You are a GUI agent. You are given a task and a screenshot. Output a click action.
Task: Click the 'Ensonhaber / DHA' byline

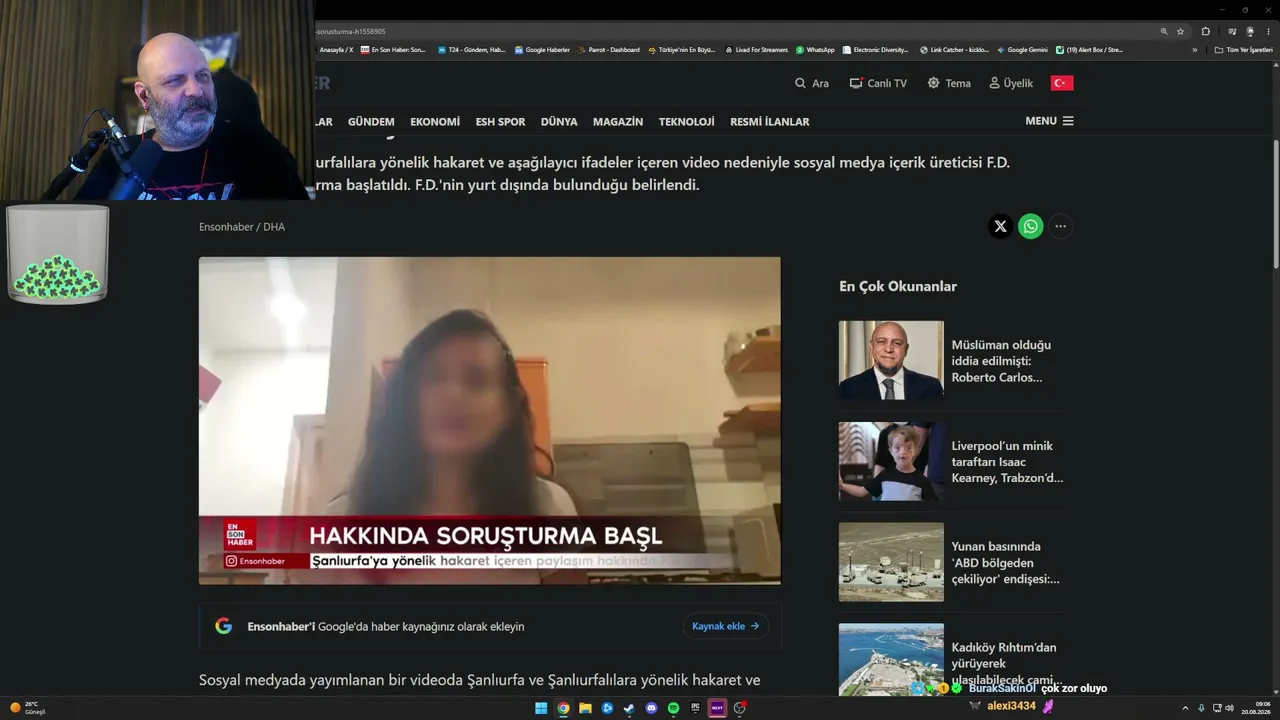pos(242,227)
